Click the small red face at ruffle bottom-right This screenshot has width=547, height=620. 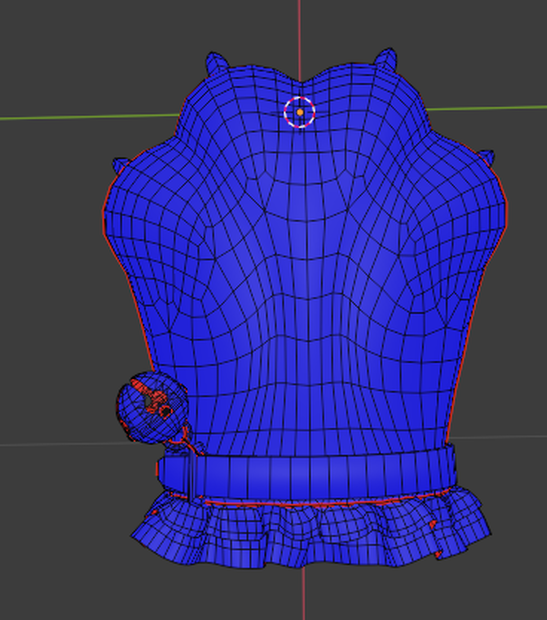tap(439, 554)
